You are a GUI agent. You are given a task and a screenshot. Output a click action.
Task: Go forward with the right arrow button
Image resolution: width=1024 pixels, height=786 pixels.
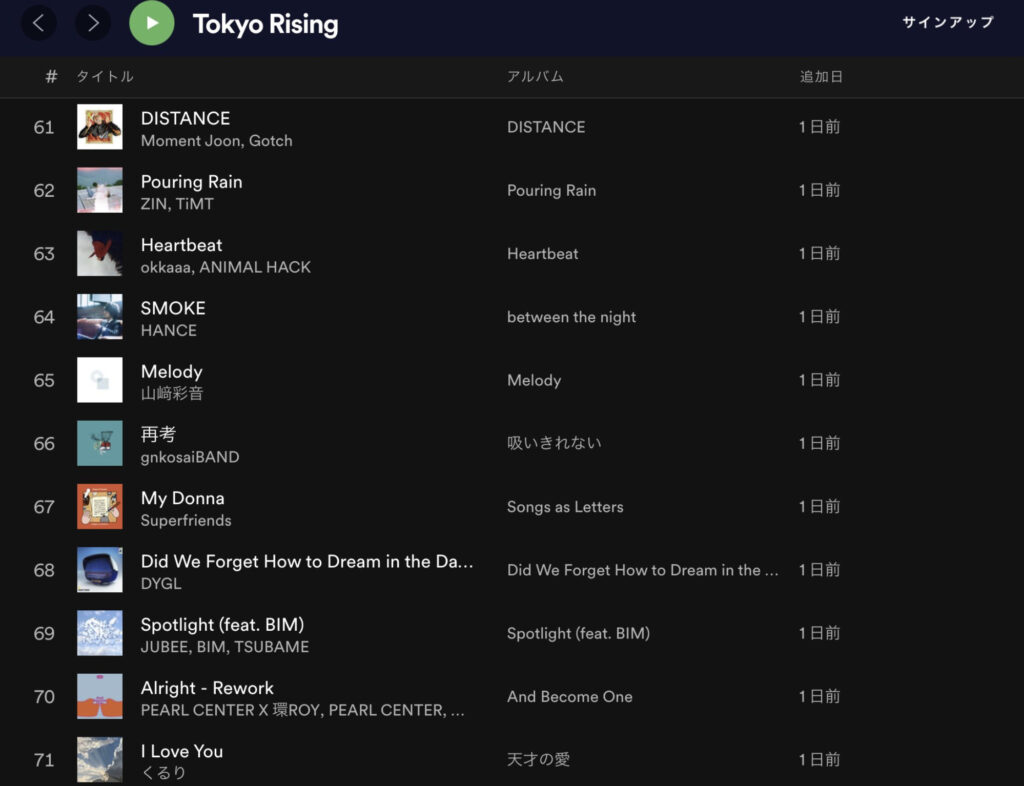click(x=93, y=24)
